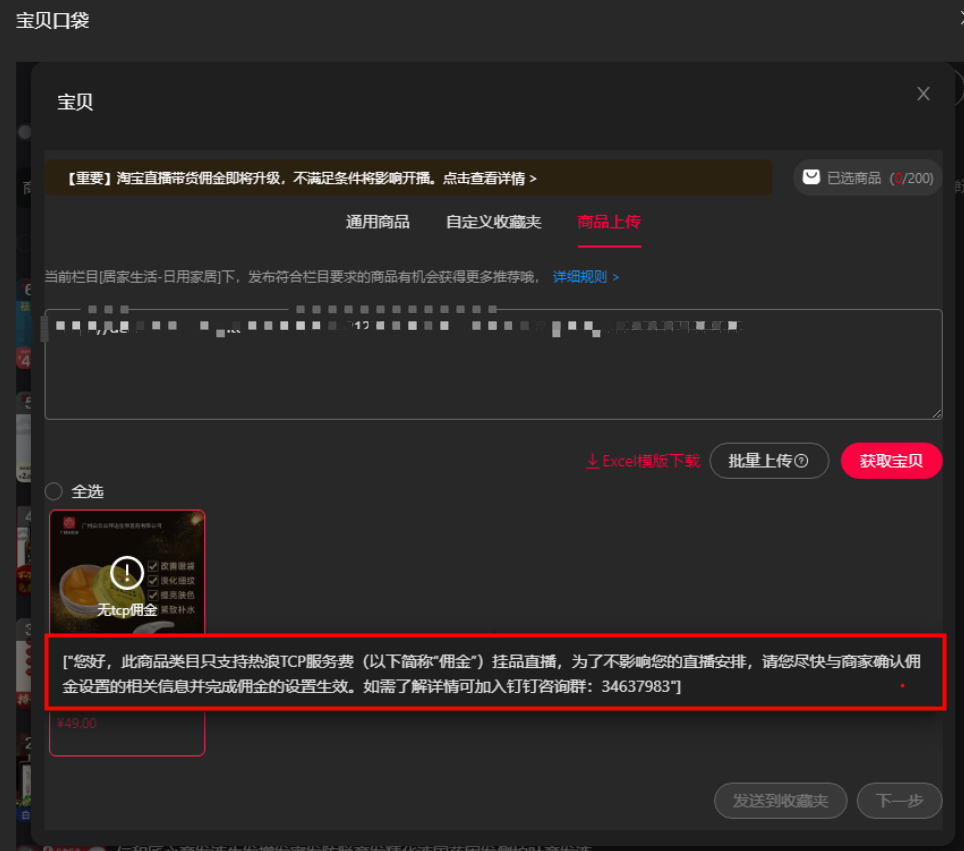Open the 已选商品 cart icon

[x=811, y=177]
